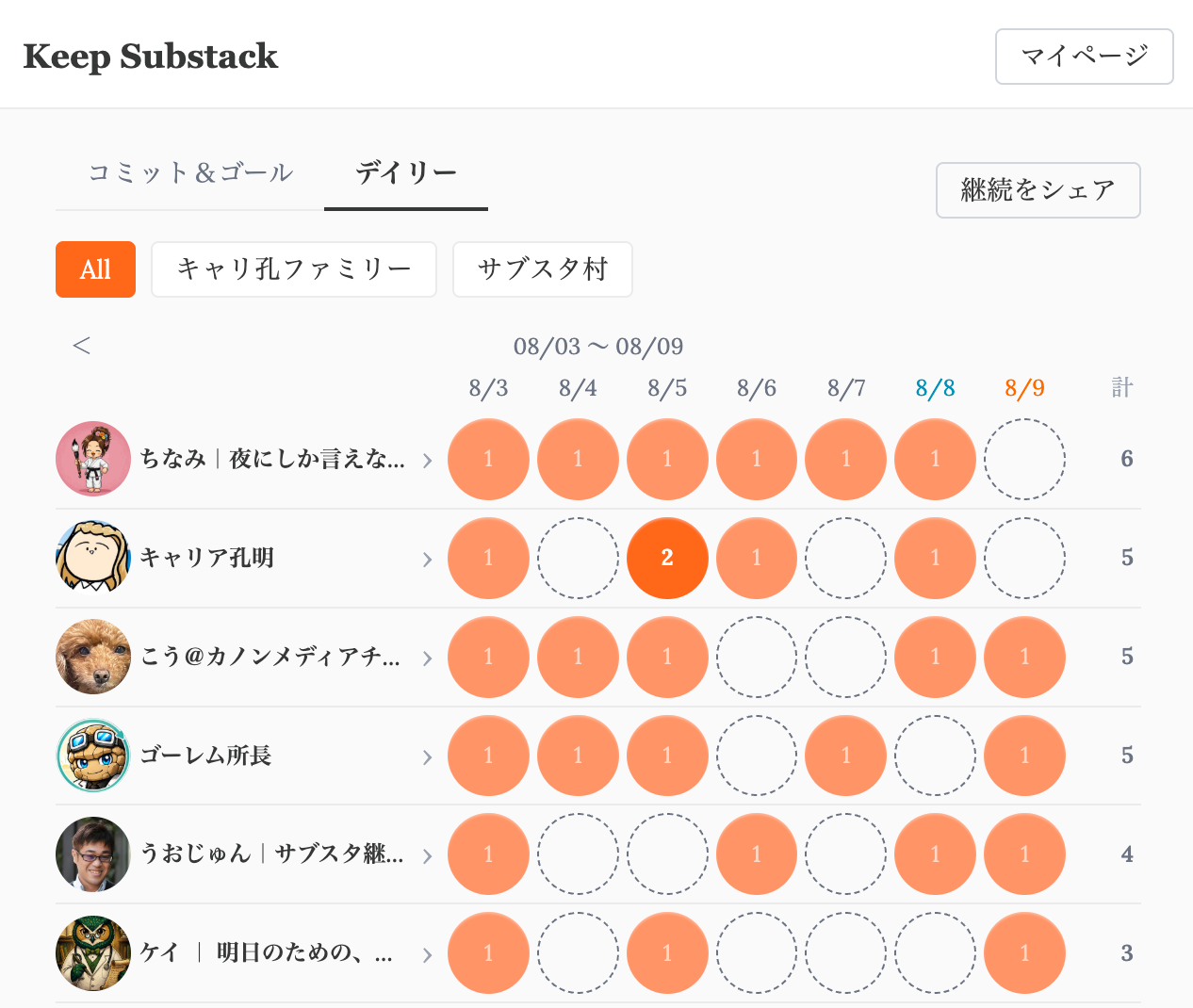This screenshot has height=1008, width=1193.
Task: Open ちなみ's karate avatar profile picture
Action: [x=93, y=459]
